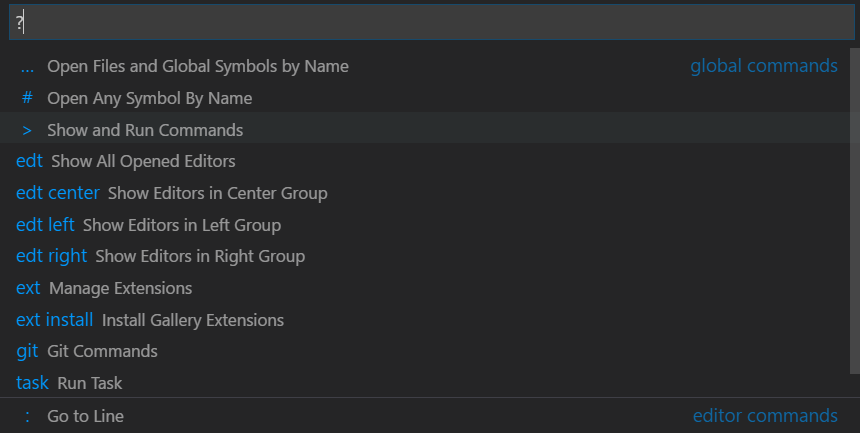Choose 'Open Any Symbol By Name'
Screen dimensions: 860x433
tap(149, 98)
